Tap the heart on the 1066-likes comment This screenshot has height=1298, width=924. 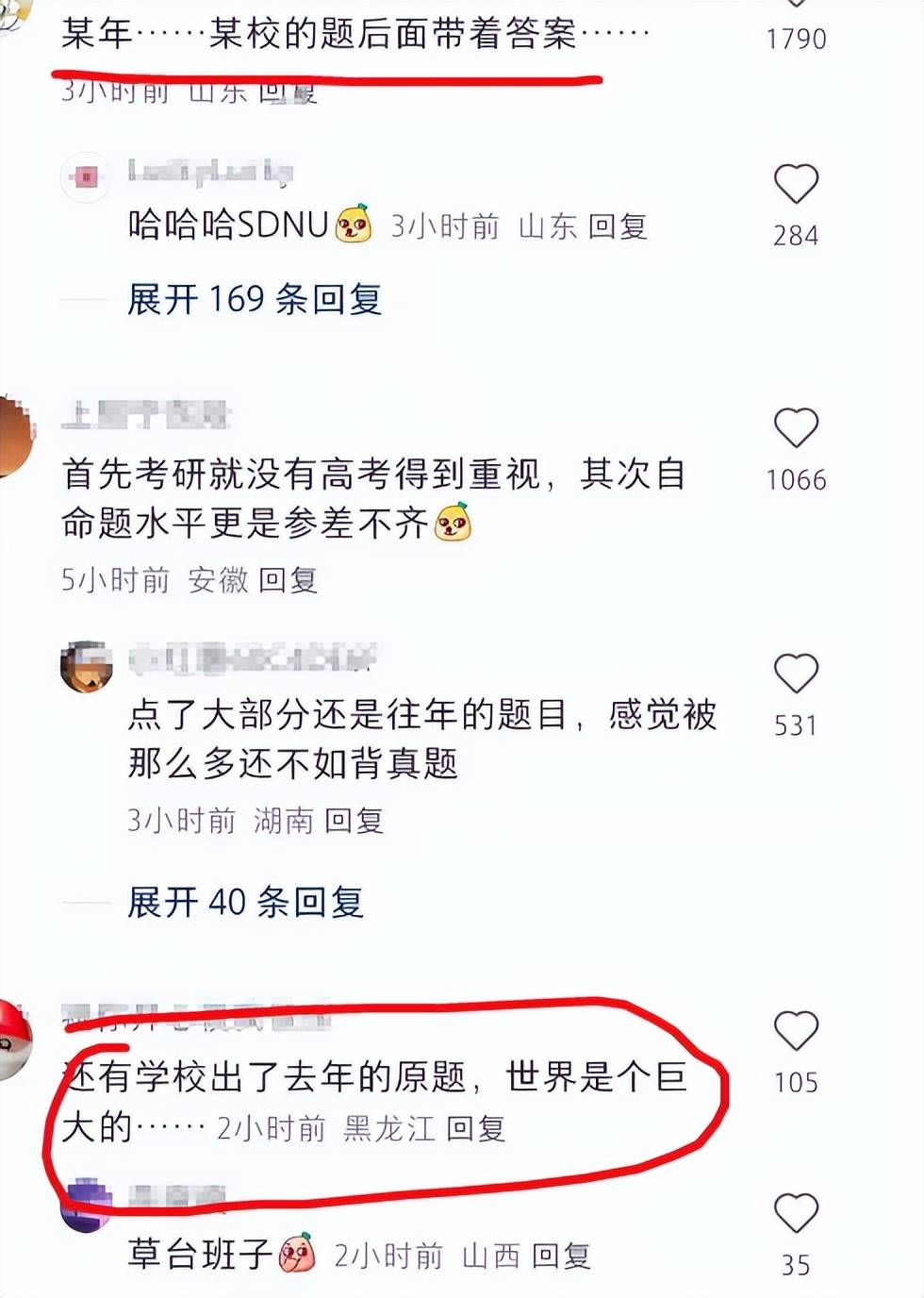tap(796, 428)
